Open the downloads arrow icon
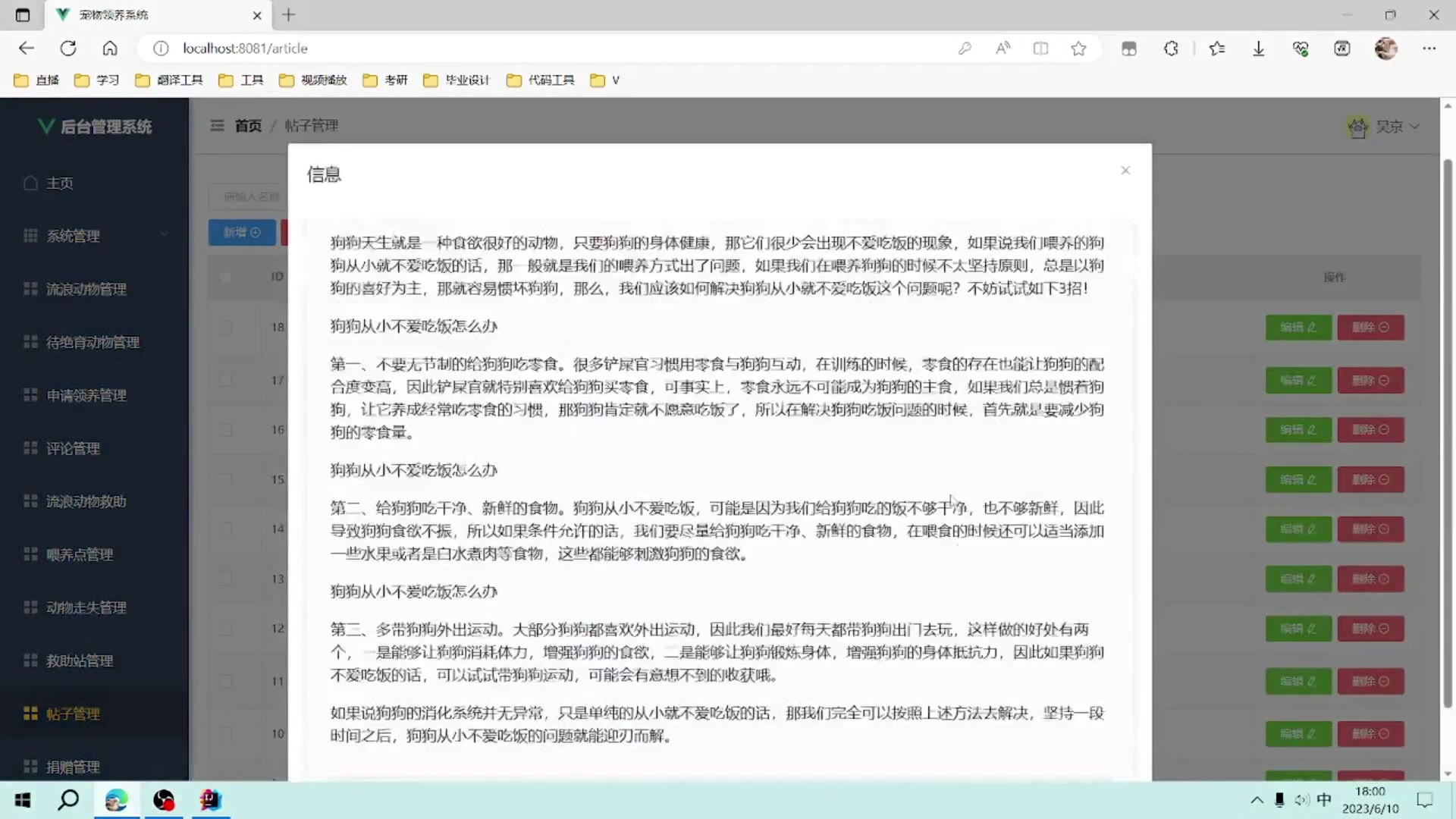The width and height of the screenshot is (1456, 819). click(1259, 49)
